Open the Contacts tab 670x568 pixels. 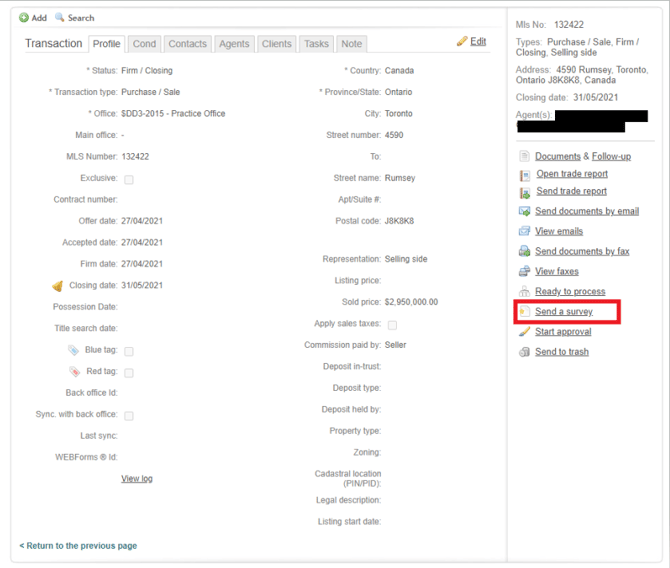coord(188,44)
